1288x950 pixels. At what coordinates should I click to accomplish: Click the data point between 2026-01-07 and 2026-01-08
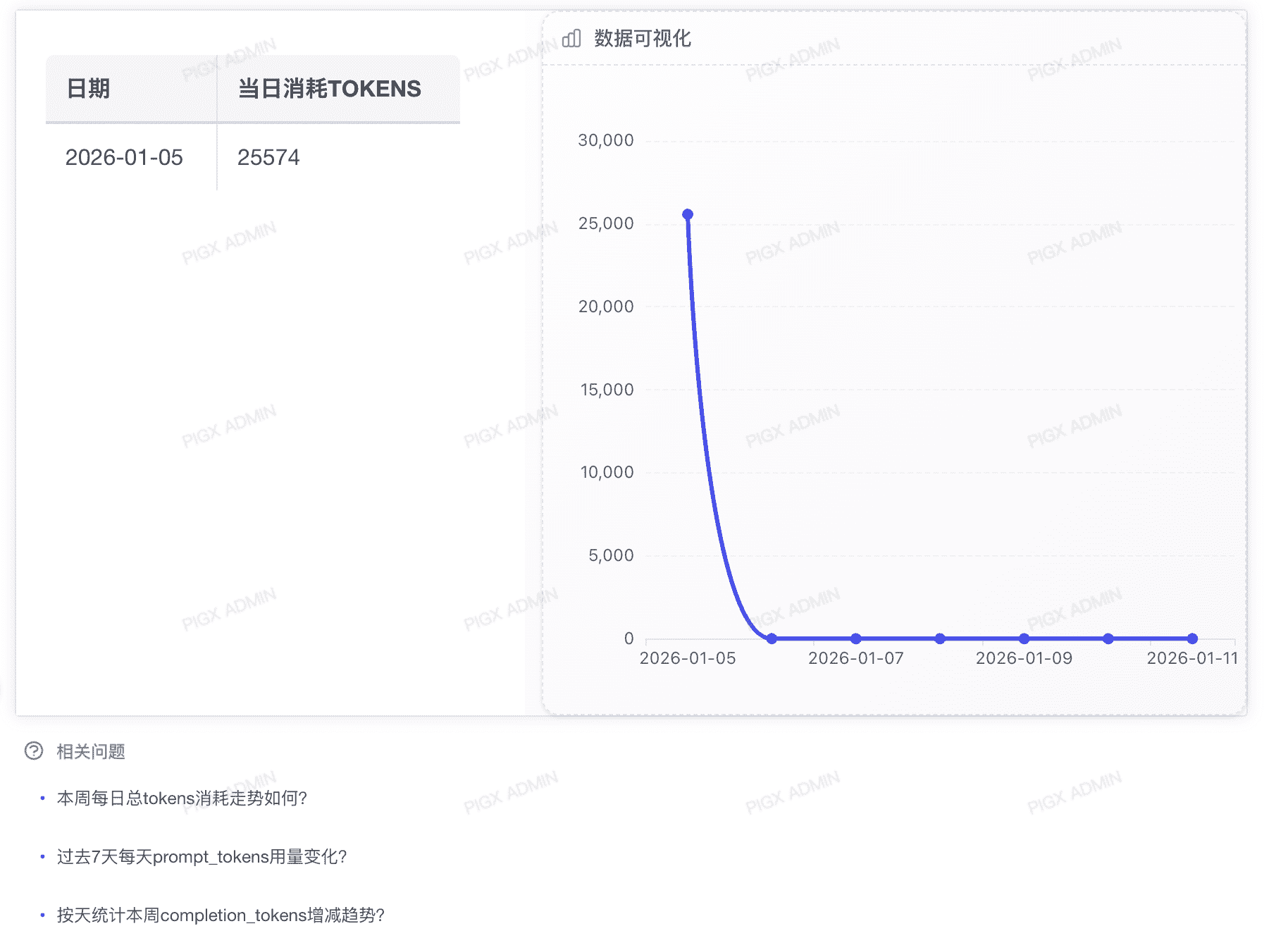tap(939, 639)
